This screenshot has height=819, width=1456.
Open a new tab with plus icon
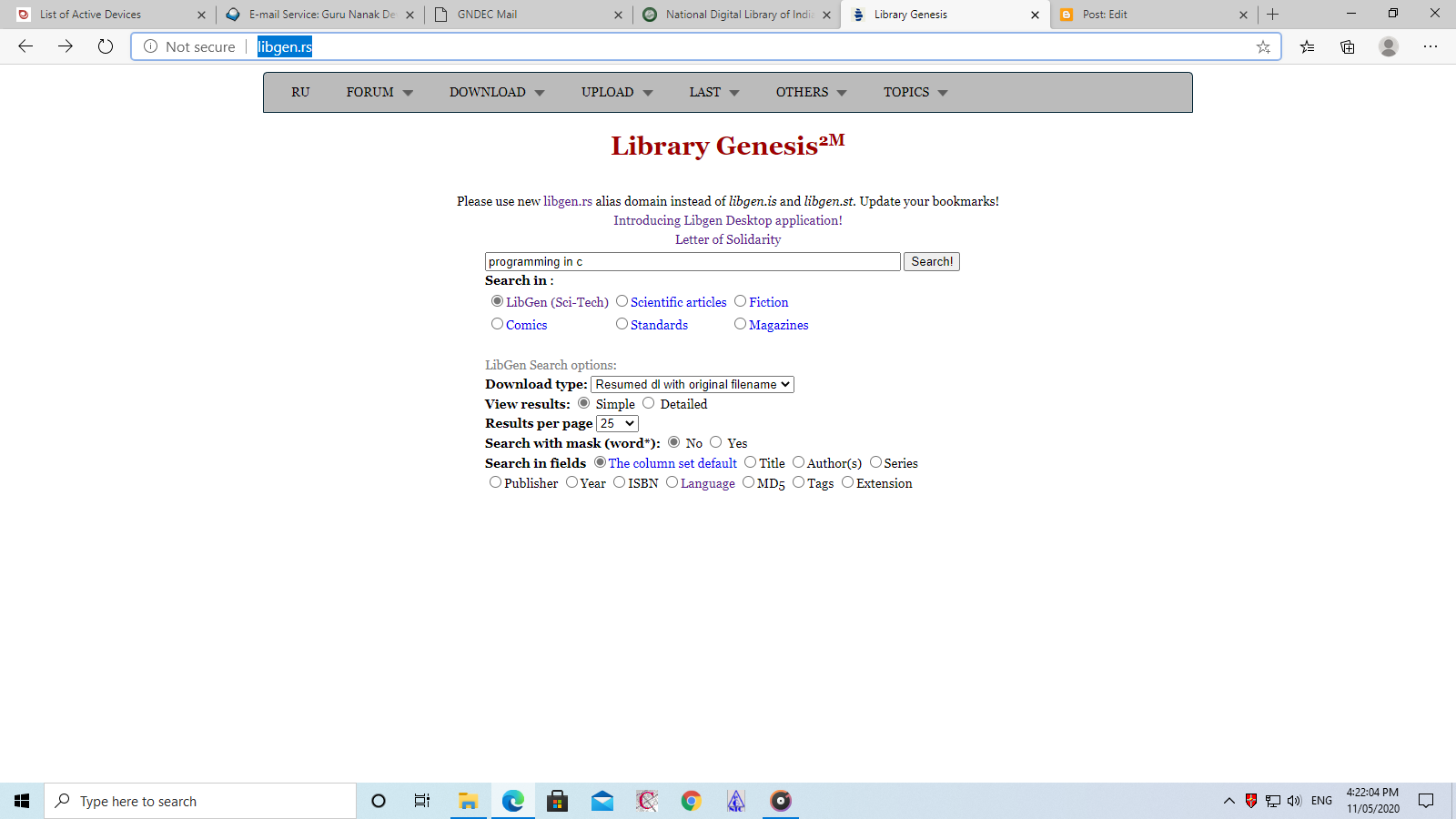pyautogui.click(x=1273, y=15)
